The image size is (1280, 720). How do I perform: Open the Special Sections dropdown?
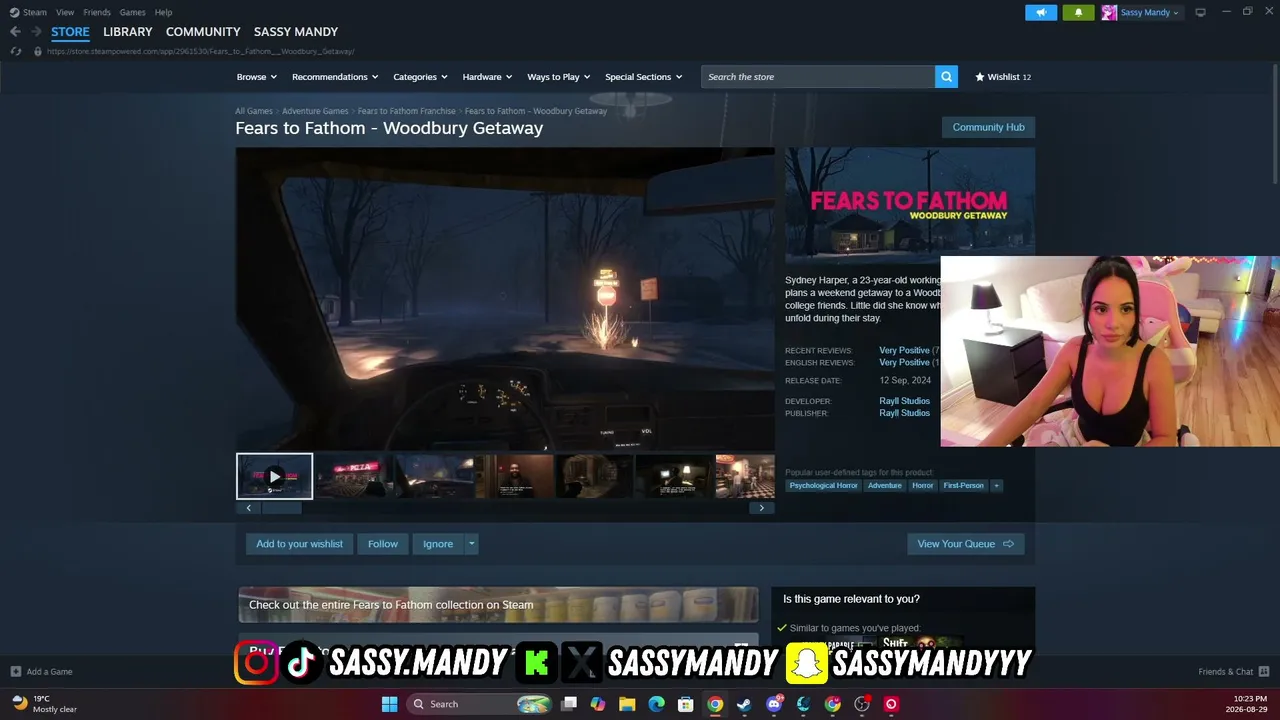(644, 77)
